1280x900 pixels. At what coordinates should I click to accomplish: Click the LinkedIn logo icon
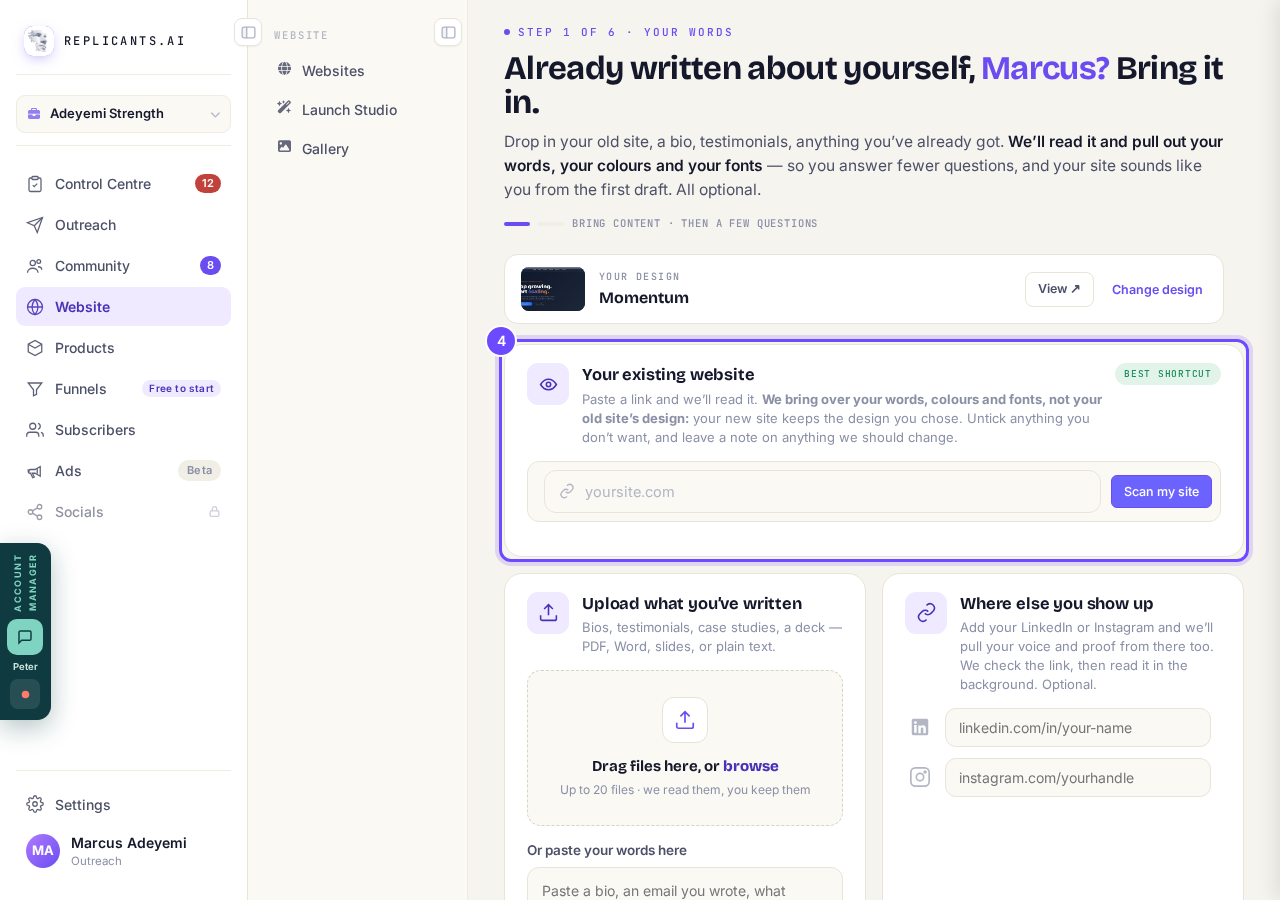click(x=920, y=727)
